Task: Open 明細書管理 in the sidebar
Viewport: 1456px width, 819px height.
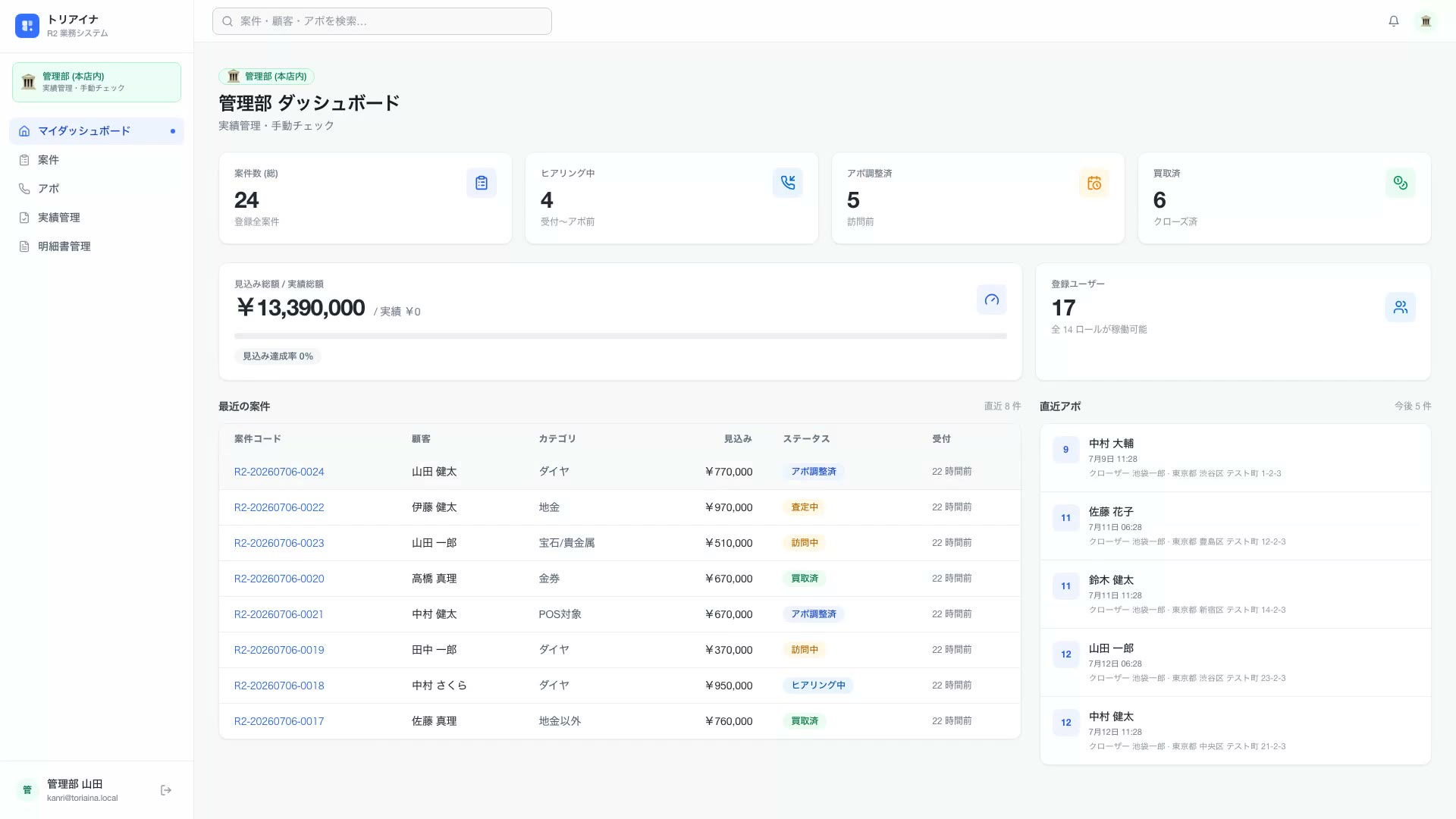Action: click(96, 246)
